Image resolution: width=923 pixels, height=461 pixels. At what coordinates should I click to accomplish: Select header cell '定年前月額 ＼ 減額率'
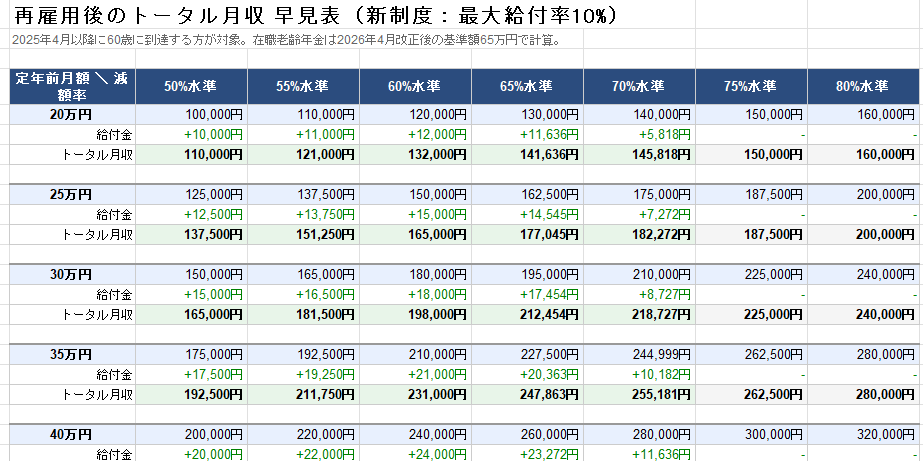[72, 87]
